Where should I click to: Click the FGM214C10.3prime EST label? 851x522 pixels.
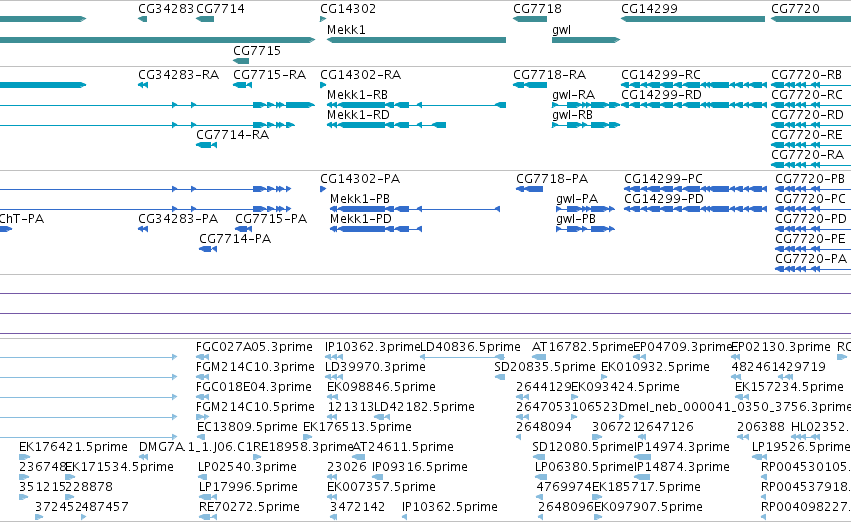(255, 367)
